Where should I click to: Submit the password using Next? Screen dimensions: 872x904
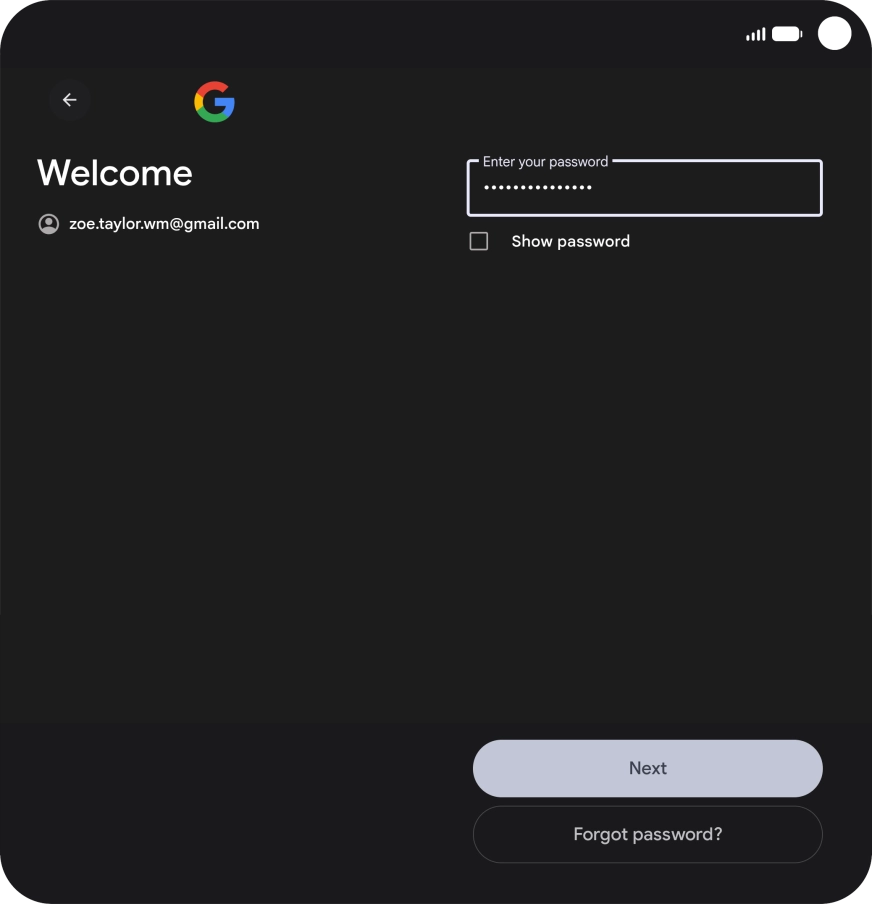tap(648, 768)
